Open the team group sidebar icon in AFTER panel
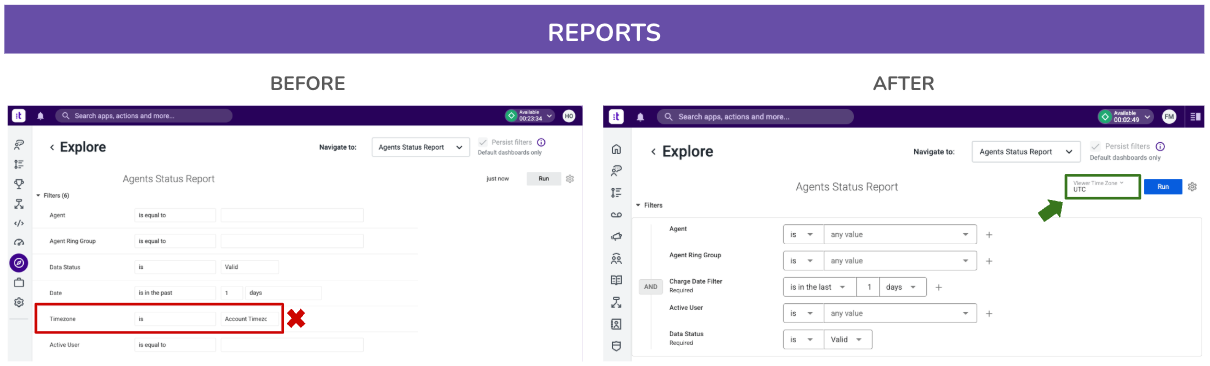Image resolution: width=1210 pixels, height=366 pixels. 617,258
